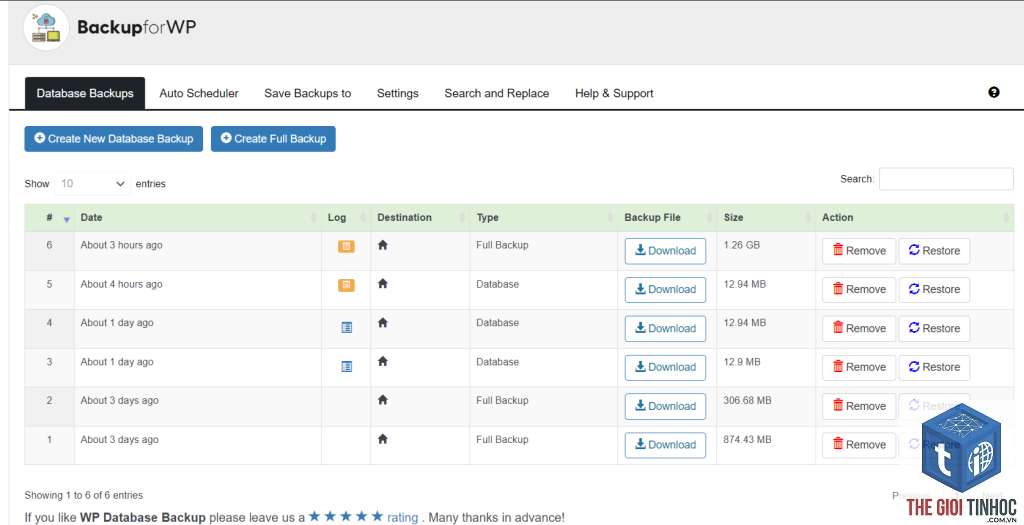
Task: Remove backup number 6
Action: click(x=859, y=251)
